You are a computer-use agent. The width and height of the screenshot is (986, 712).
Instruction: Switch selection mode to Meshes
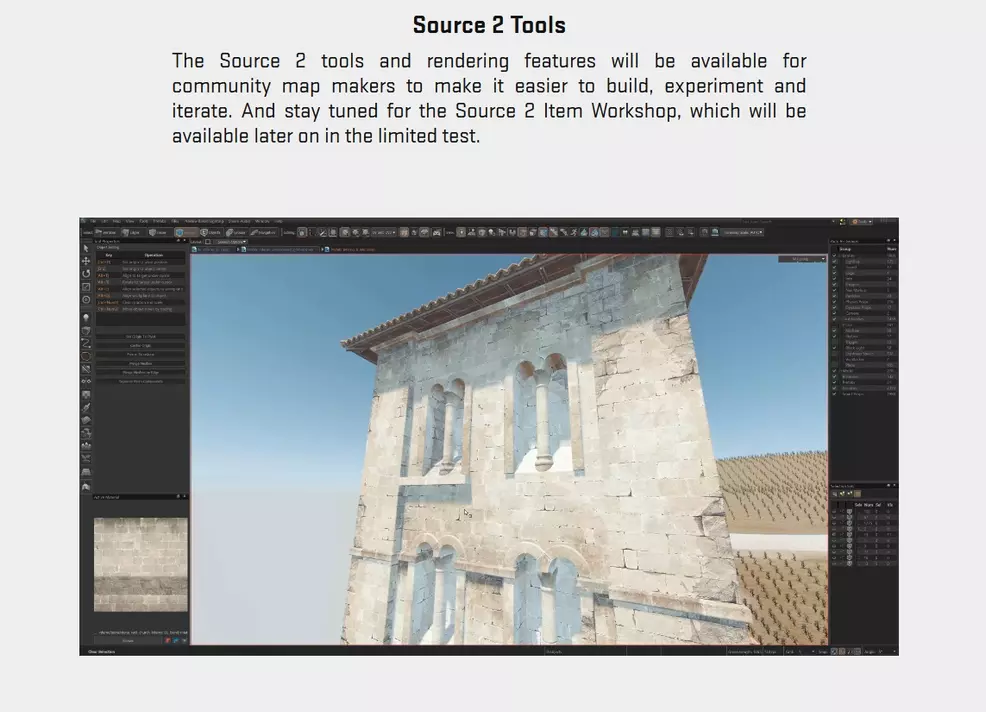tap(186, 233)
